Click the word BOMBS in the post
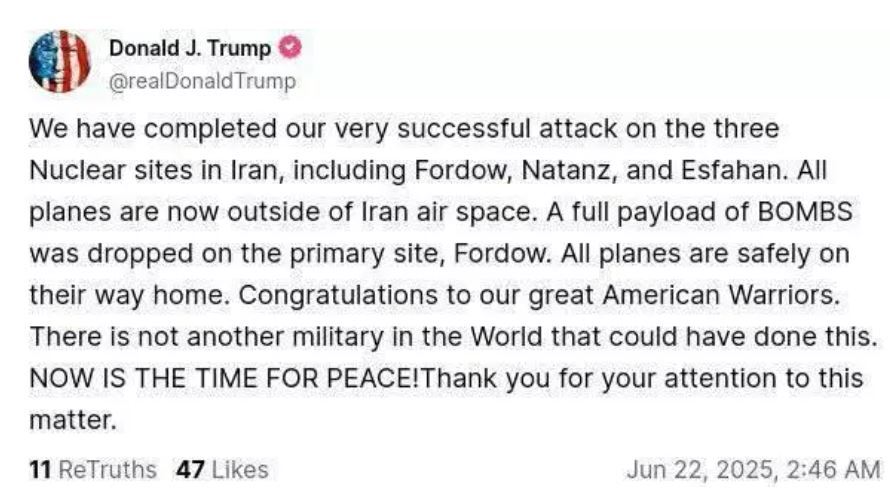The width and height of the screenshot is (890, 498). [x=805, y=211]
